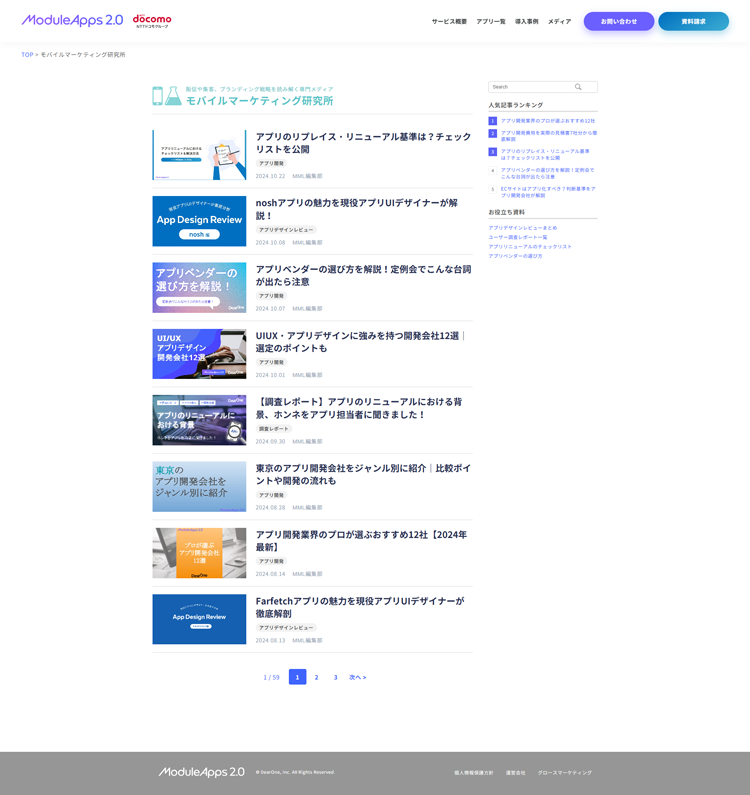Open ユーザー調査レポート一覧 resource link
The width and height of the screenshot is (750, 795).
[x=518, y=237]
